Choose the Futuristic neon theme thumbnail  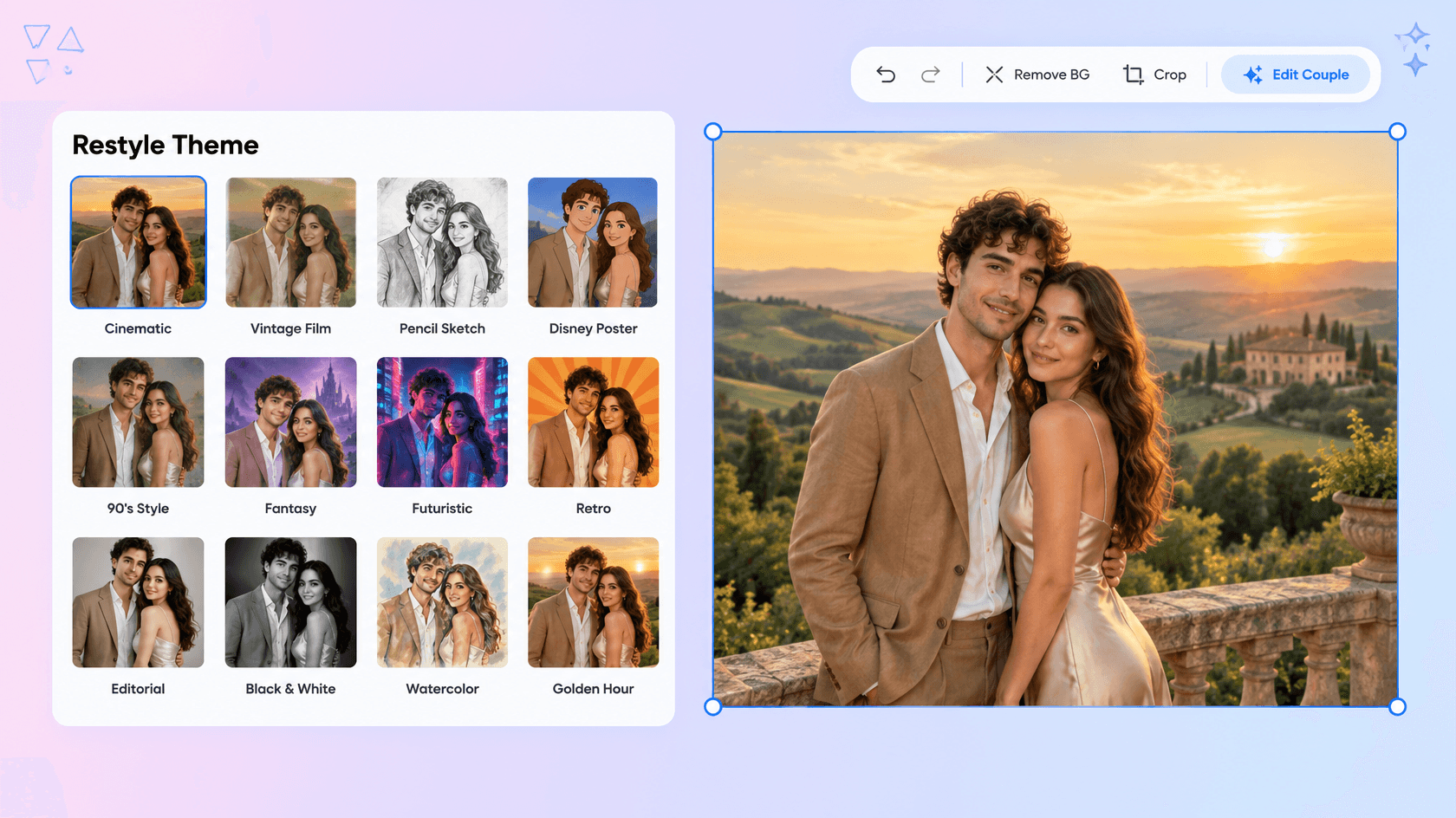click(x=442, y=422)
